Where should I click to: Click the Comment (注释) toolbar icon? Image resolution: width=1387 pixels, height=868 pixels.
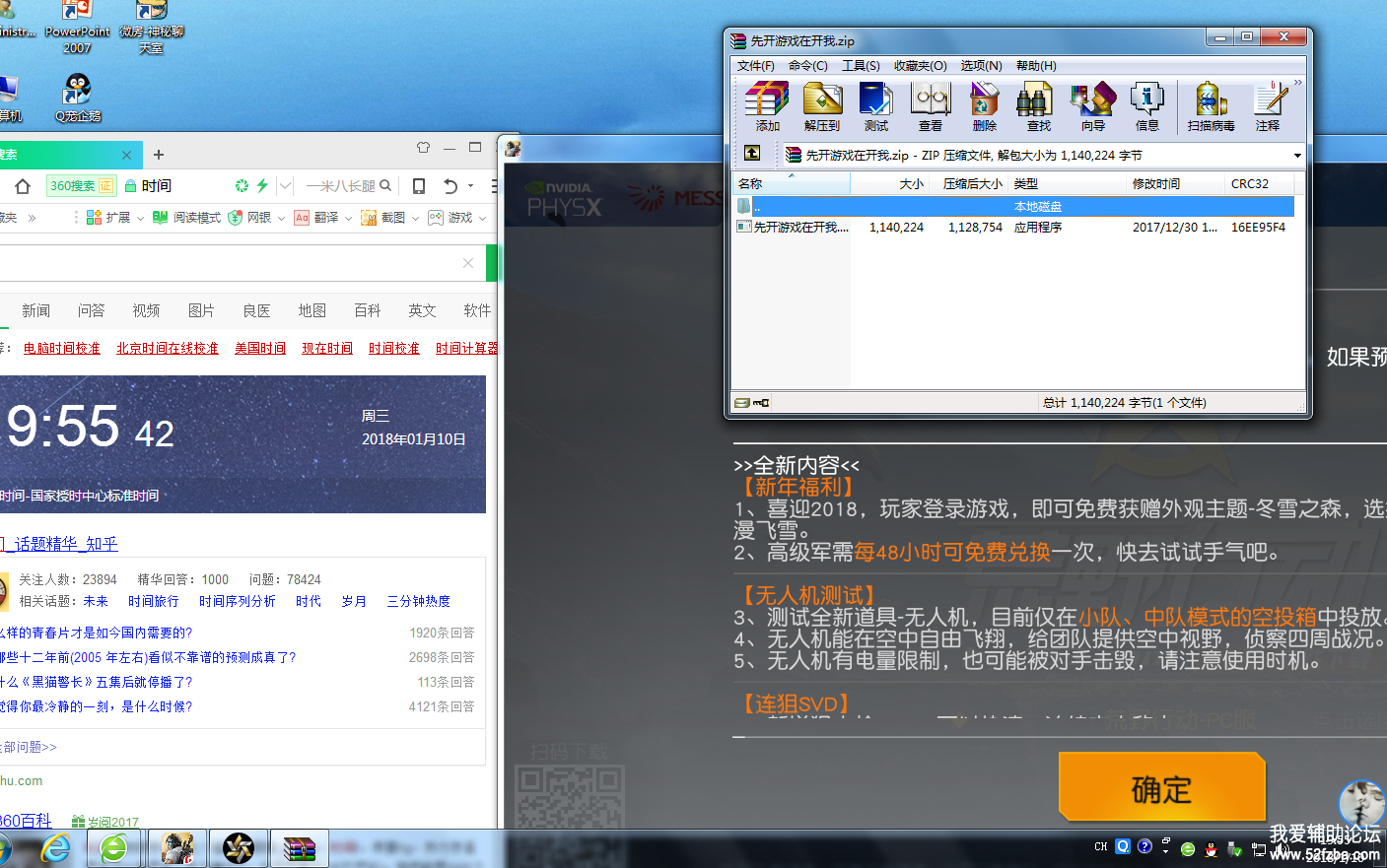point(1268,106)
